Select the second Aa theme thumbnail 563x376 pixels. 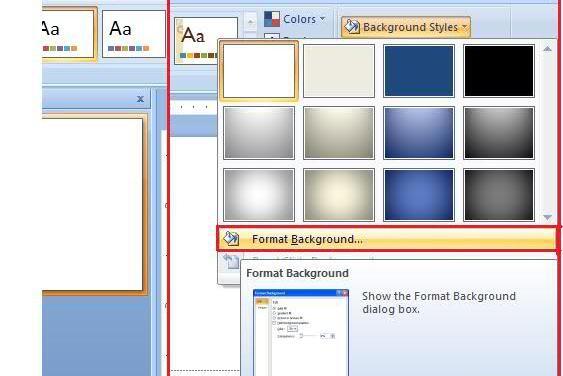pos(134,34)
